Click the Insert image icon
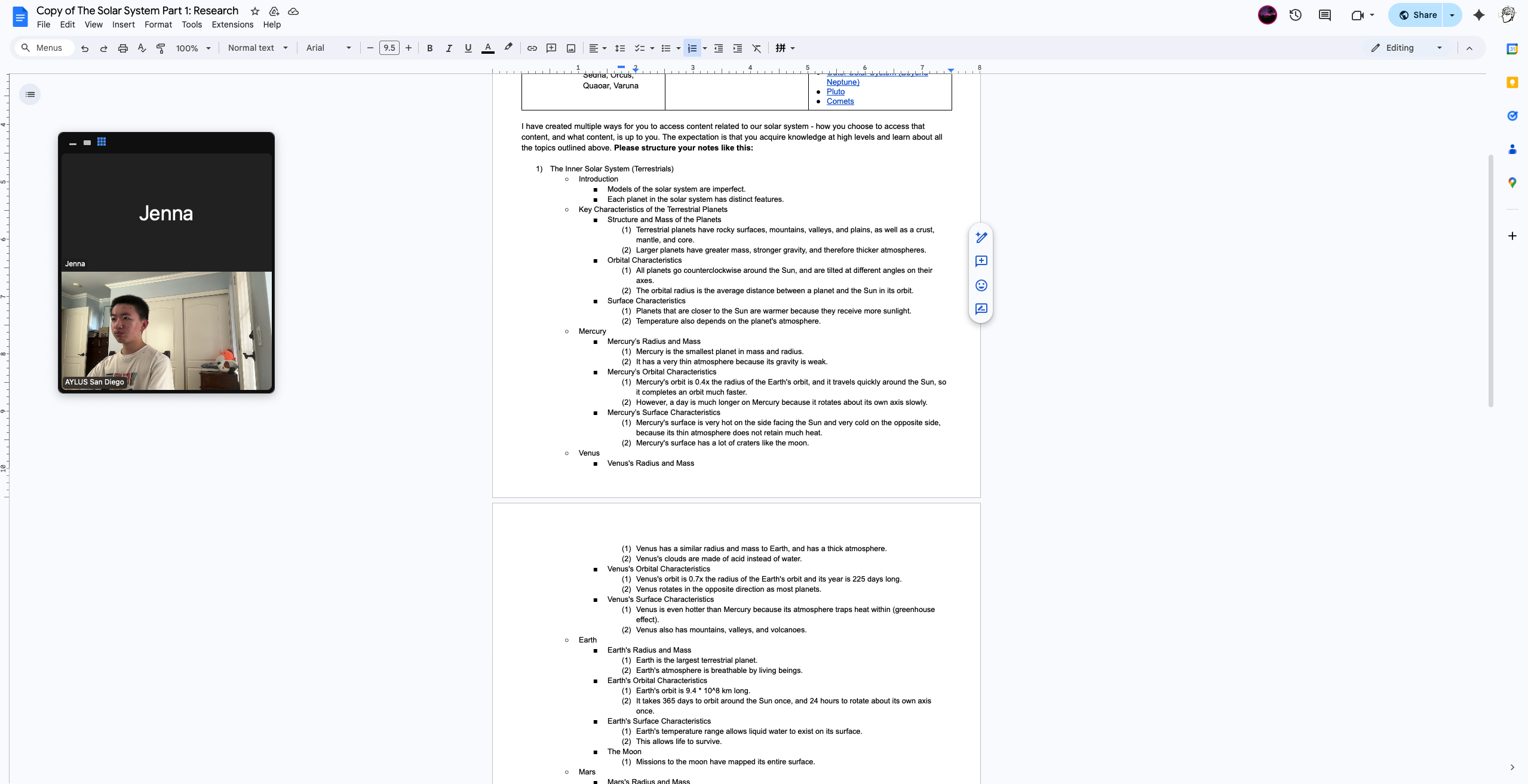 571,48
